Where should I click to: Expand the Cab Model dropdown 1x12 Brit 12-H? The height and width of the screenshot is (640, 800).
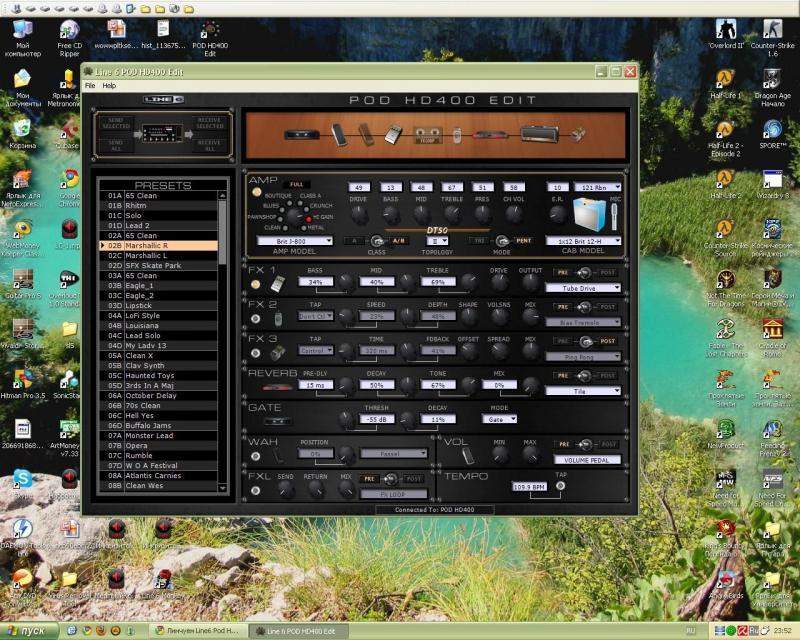(583, 241)
